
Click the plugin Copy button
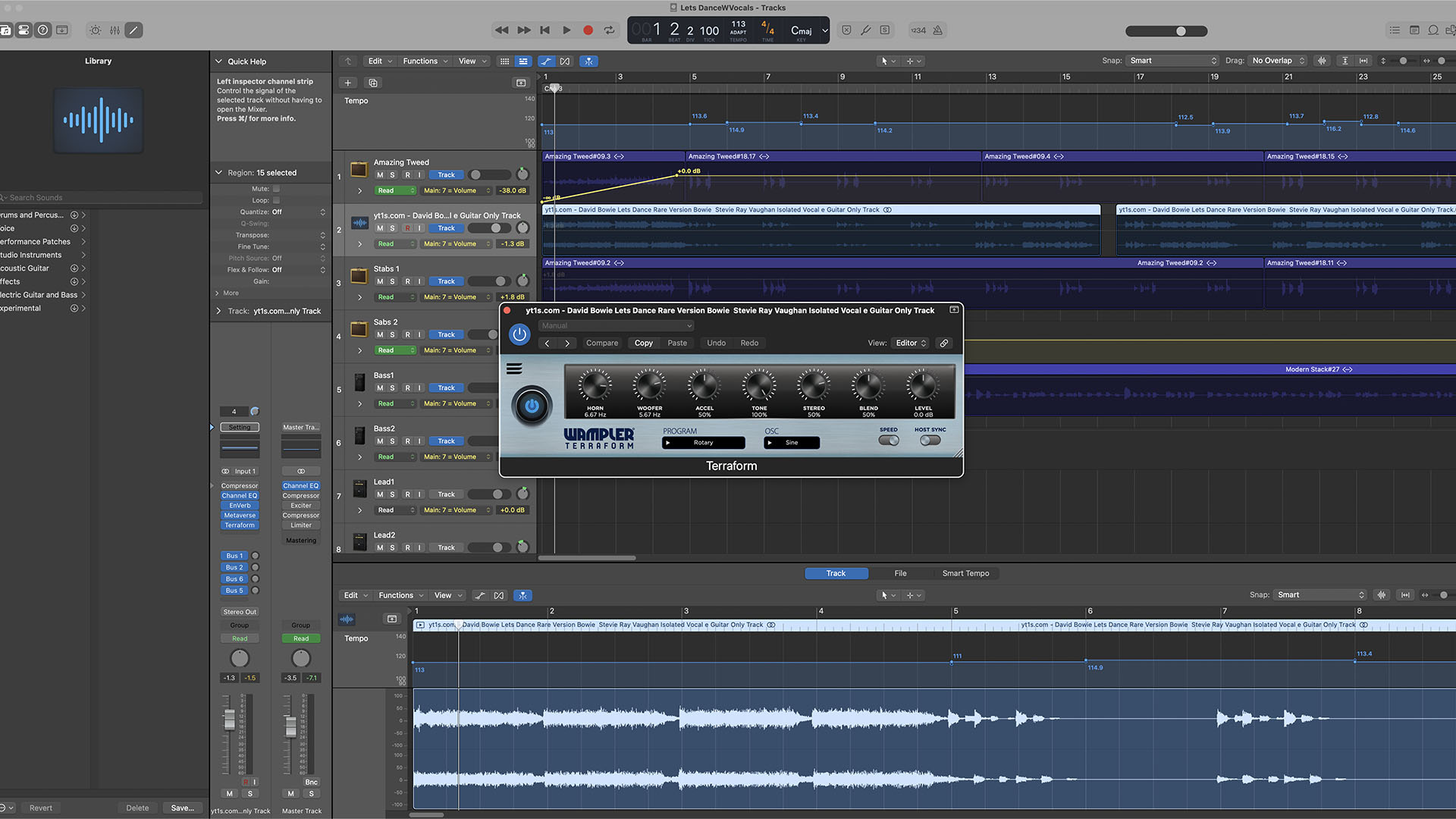coord(643,343)
